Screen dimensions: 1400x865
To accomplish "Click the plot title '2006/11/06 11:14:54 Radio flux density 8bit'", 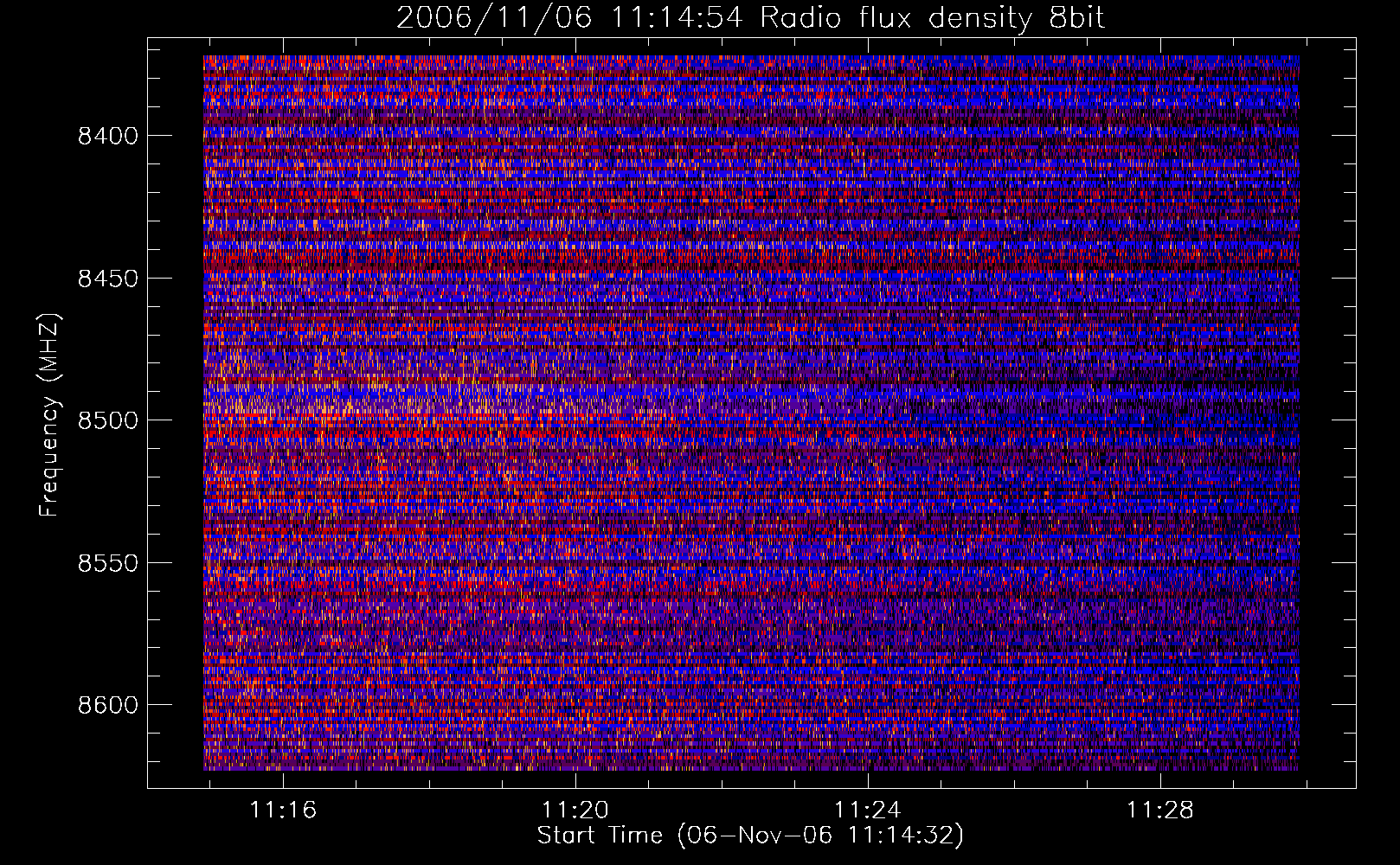I will tap(750, 17).
